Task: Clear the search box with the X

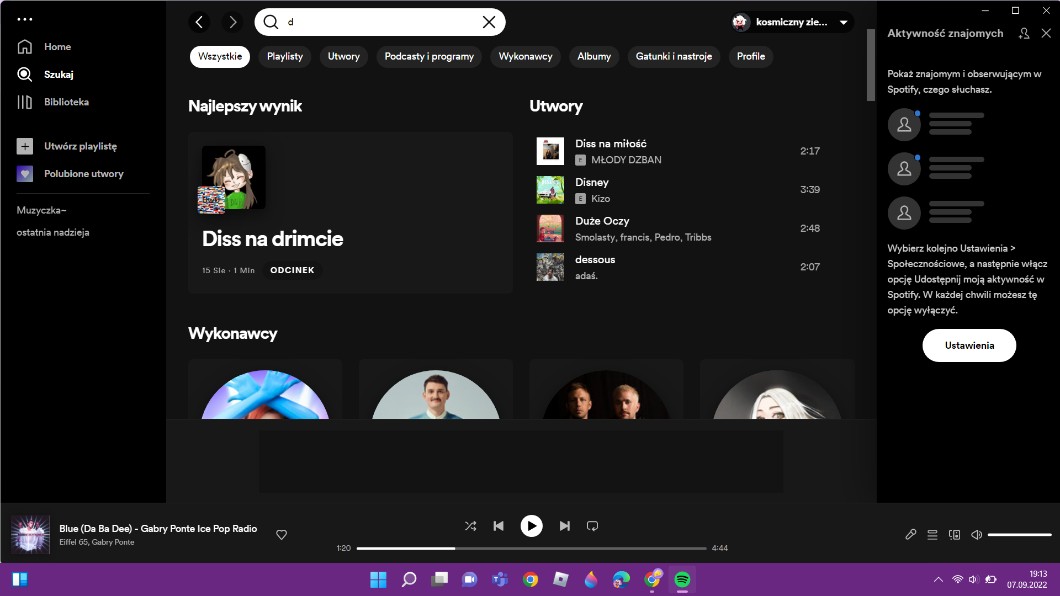Action: (x=489, y=22)
